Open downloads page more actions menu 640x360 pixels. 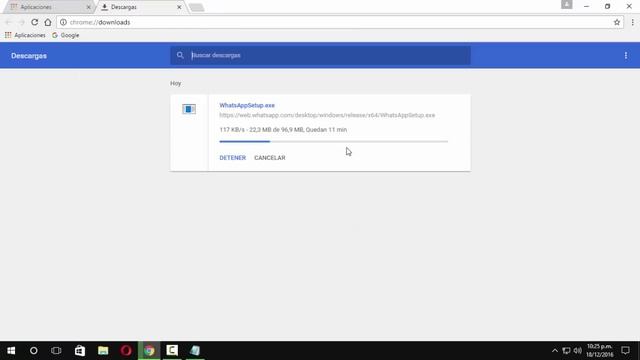(x=626, y=56)
